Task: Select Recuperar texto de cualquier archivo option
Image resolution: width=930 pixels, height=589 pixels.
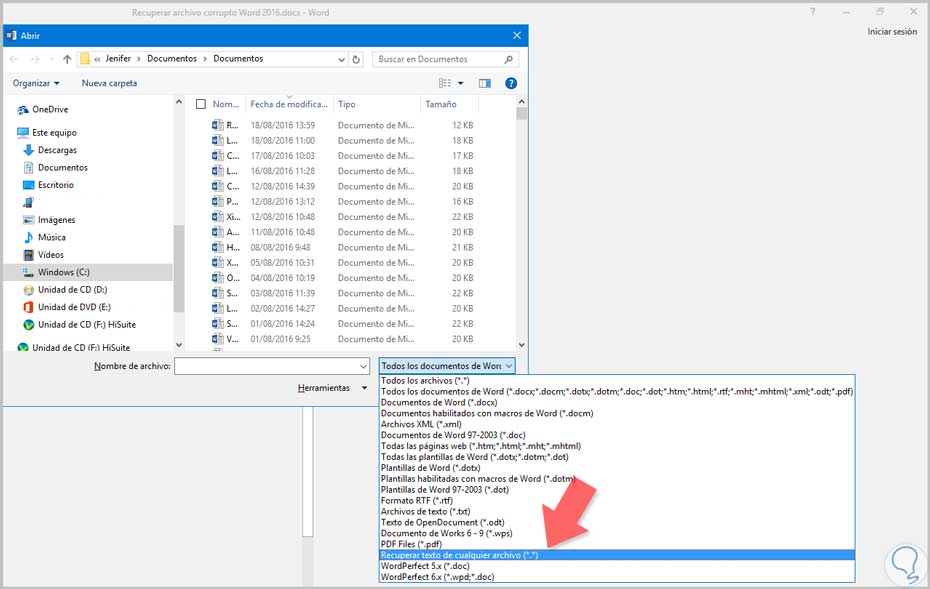Action: (x=617, y=555)
